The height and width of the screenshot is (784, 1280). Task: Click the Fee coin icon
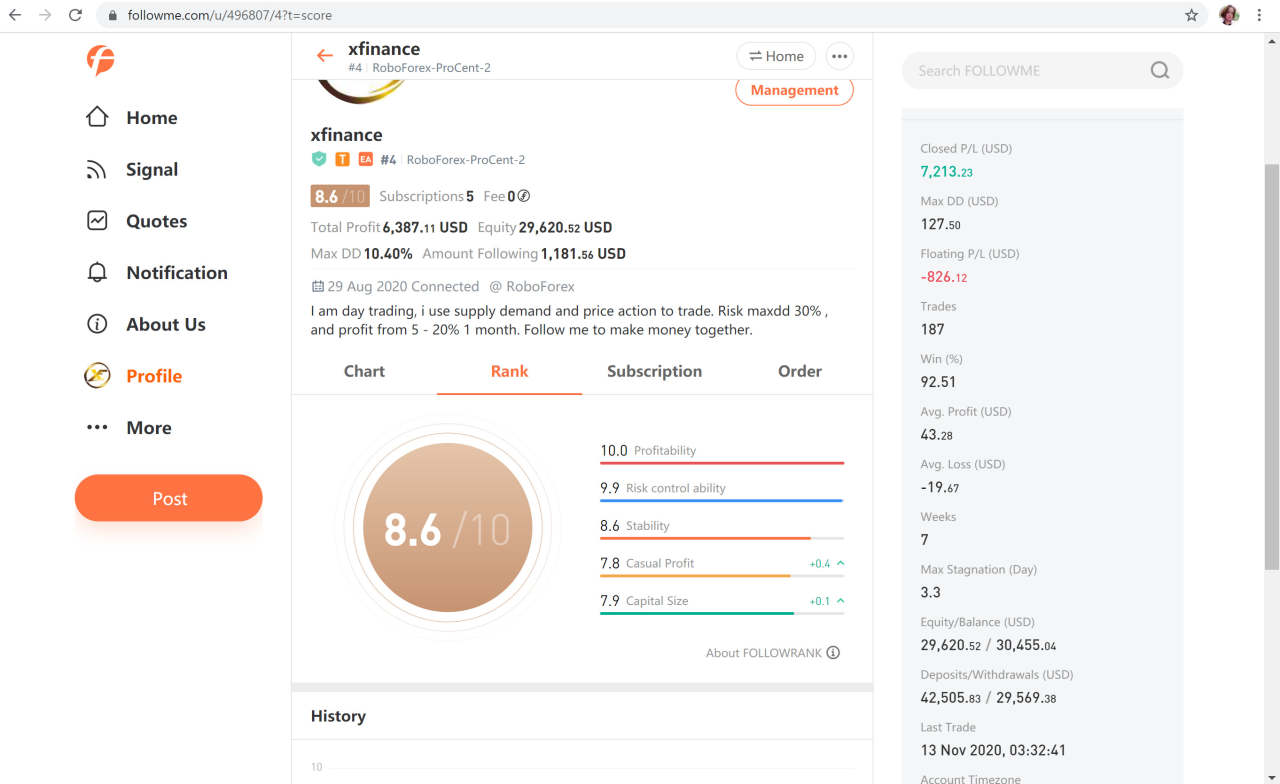coord(523,196)
